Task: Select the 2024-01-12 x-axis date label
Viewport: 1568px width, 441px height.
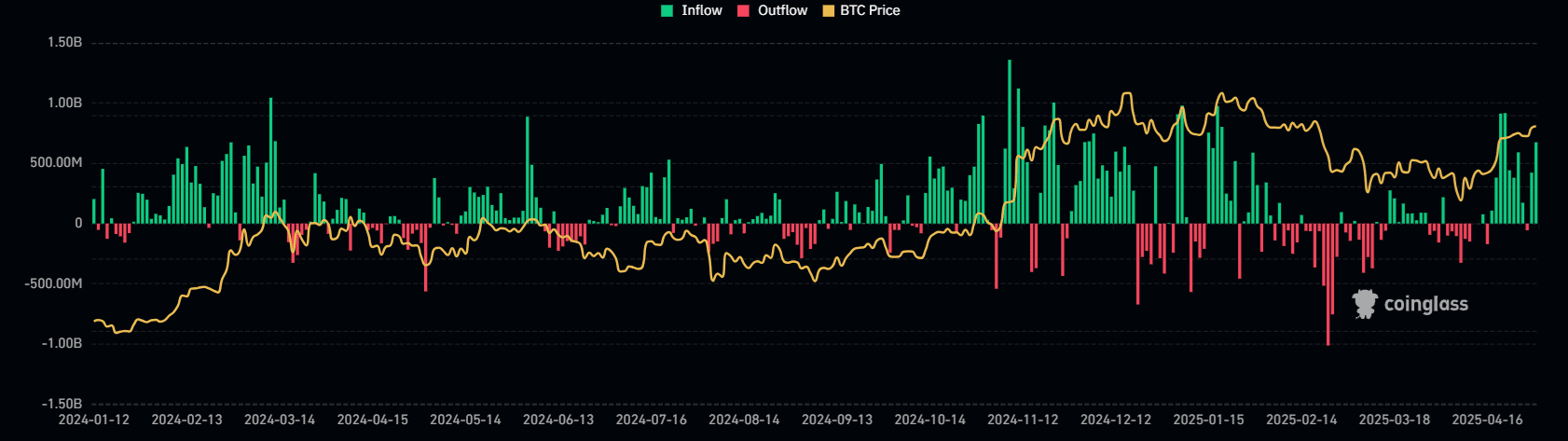Action: [94, 420]
